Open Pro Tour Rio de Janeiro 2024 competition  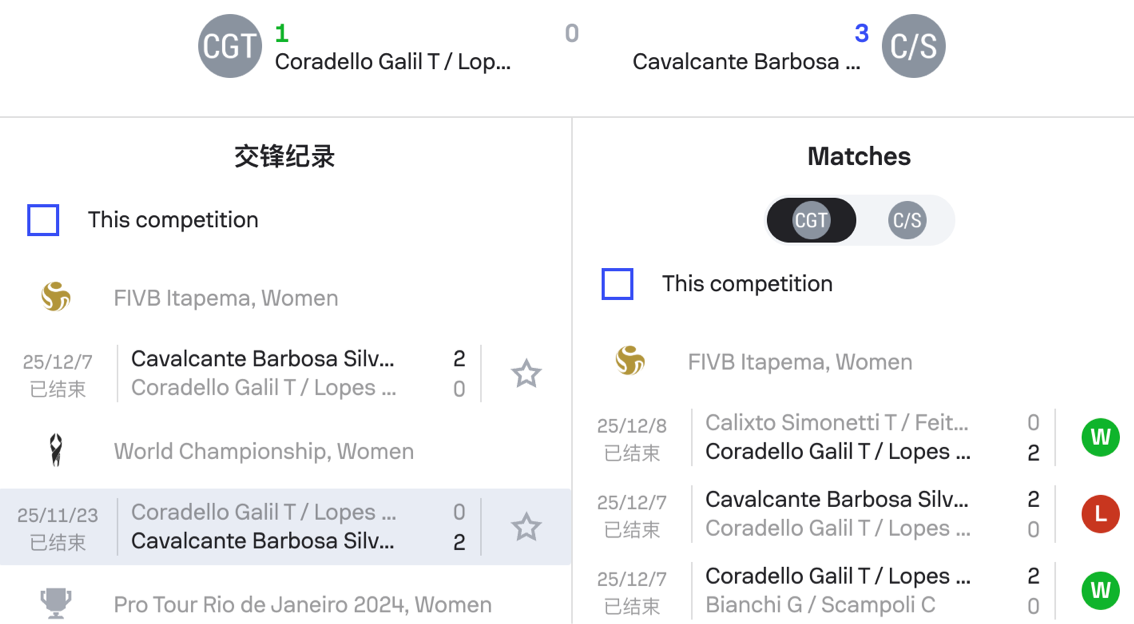(302, 604)
